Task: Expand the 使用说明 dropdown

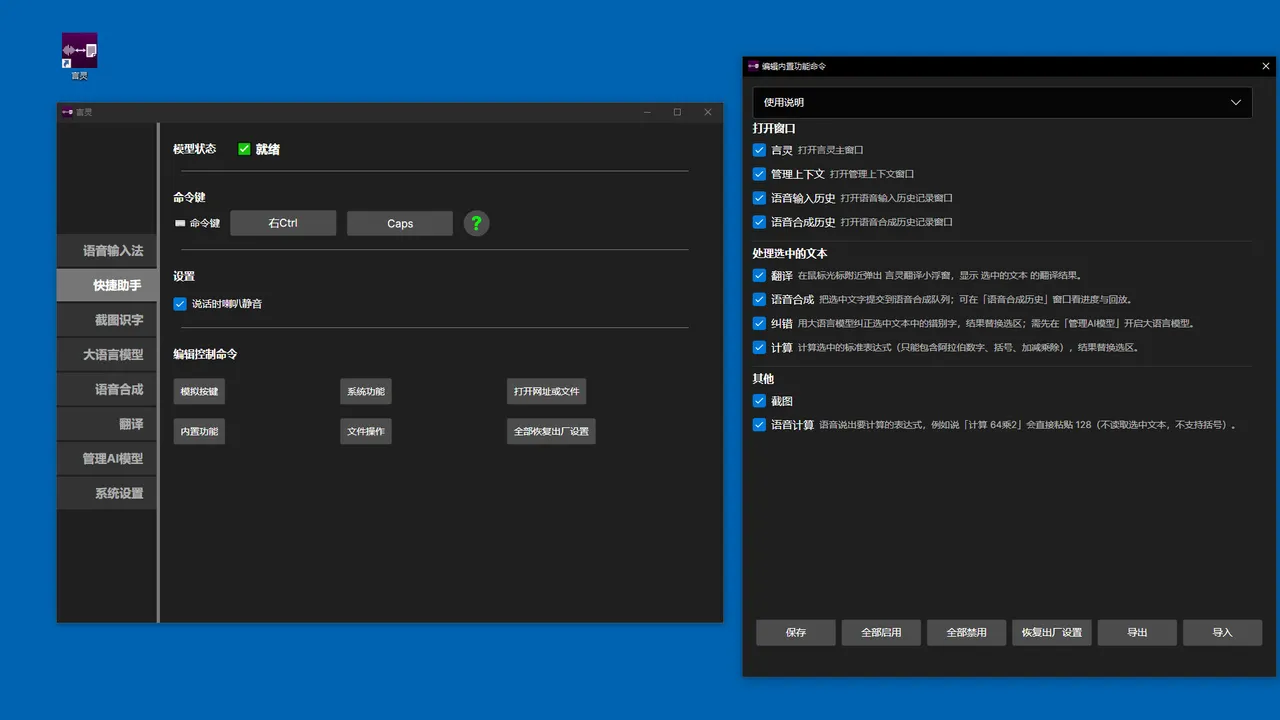Action: point(1002,102)
